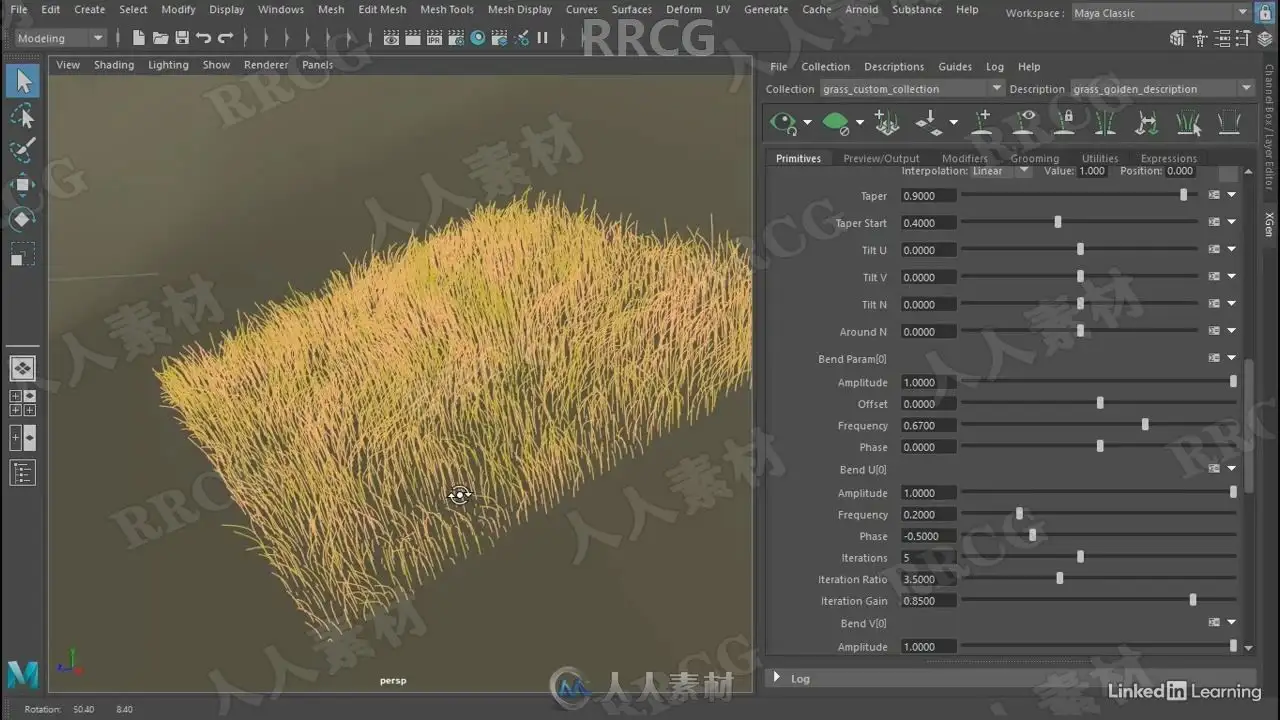1280x720 pixels.
Task: Toggle guide visibility eye icon
Action: pos(1025,123)
